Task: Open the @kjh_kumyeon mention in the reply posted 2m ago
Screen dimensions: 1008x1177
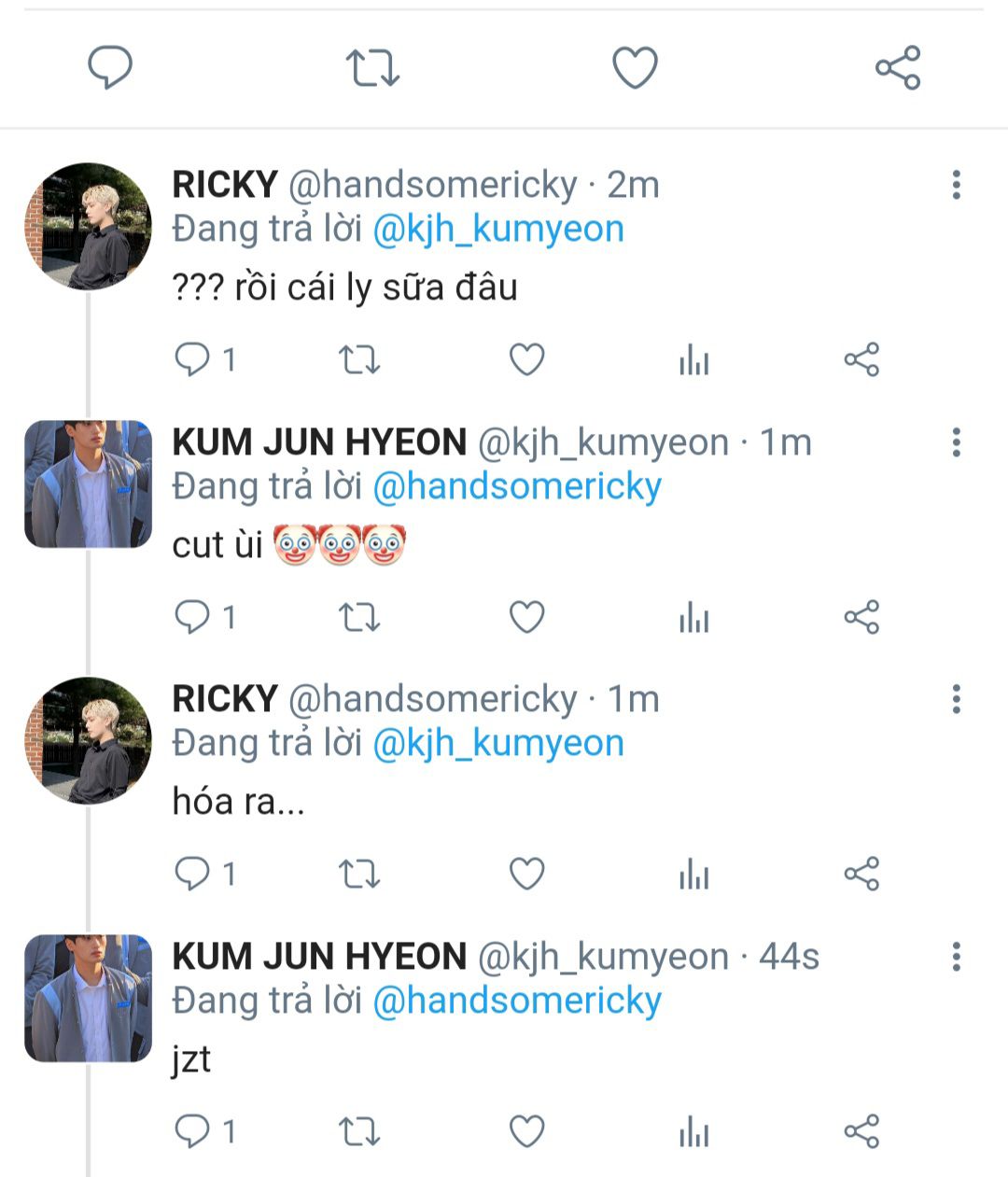Action: point(498,230)
